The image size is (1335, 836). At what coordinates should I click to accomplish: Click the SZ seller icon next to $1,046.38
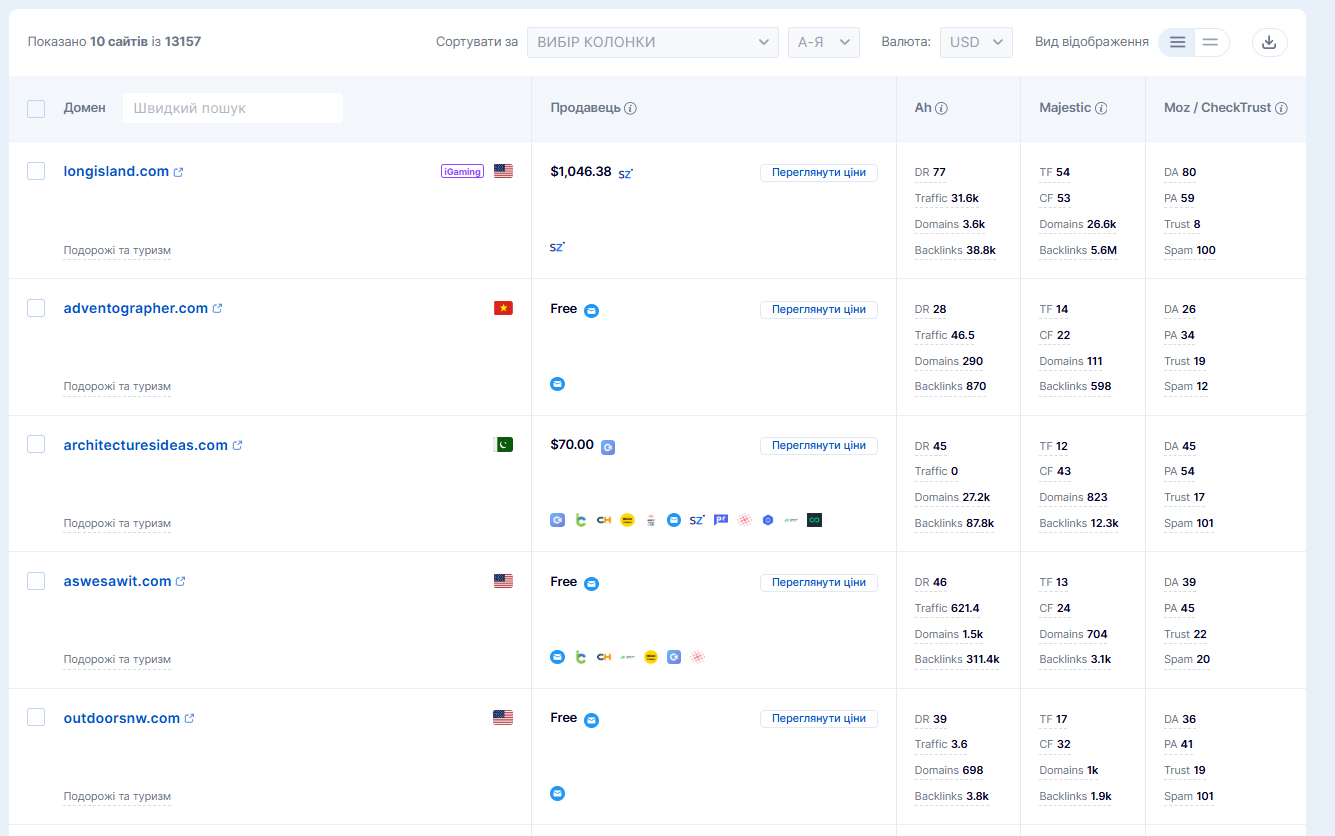coord(626,173)
